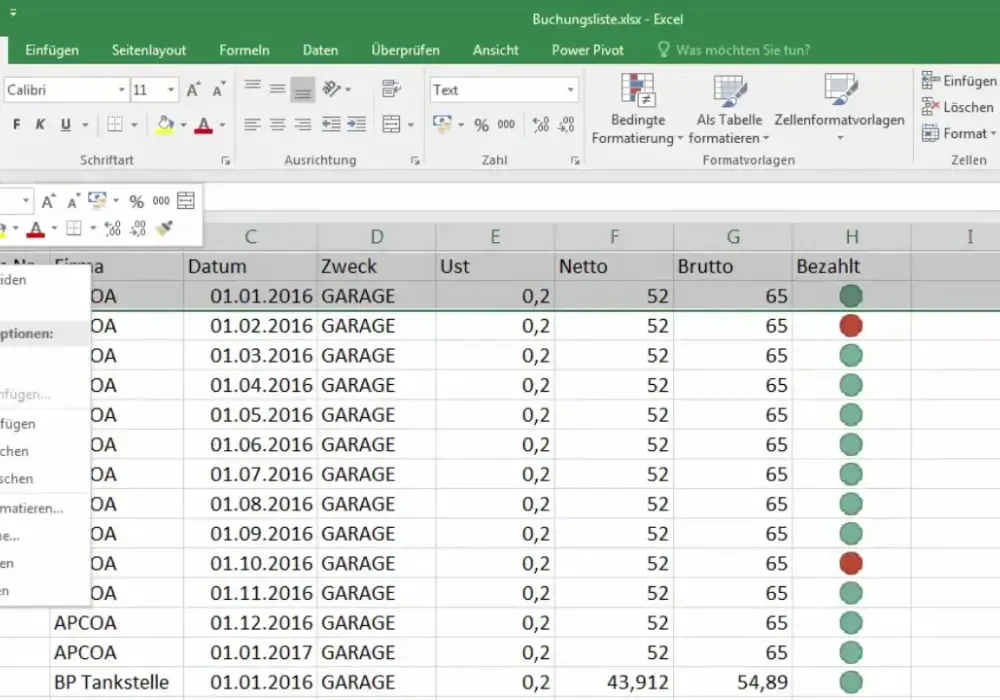Increase font size in mini toolbar
The height and width of the screenshot is (700, 1000).
(48, 201)
